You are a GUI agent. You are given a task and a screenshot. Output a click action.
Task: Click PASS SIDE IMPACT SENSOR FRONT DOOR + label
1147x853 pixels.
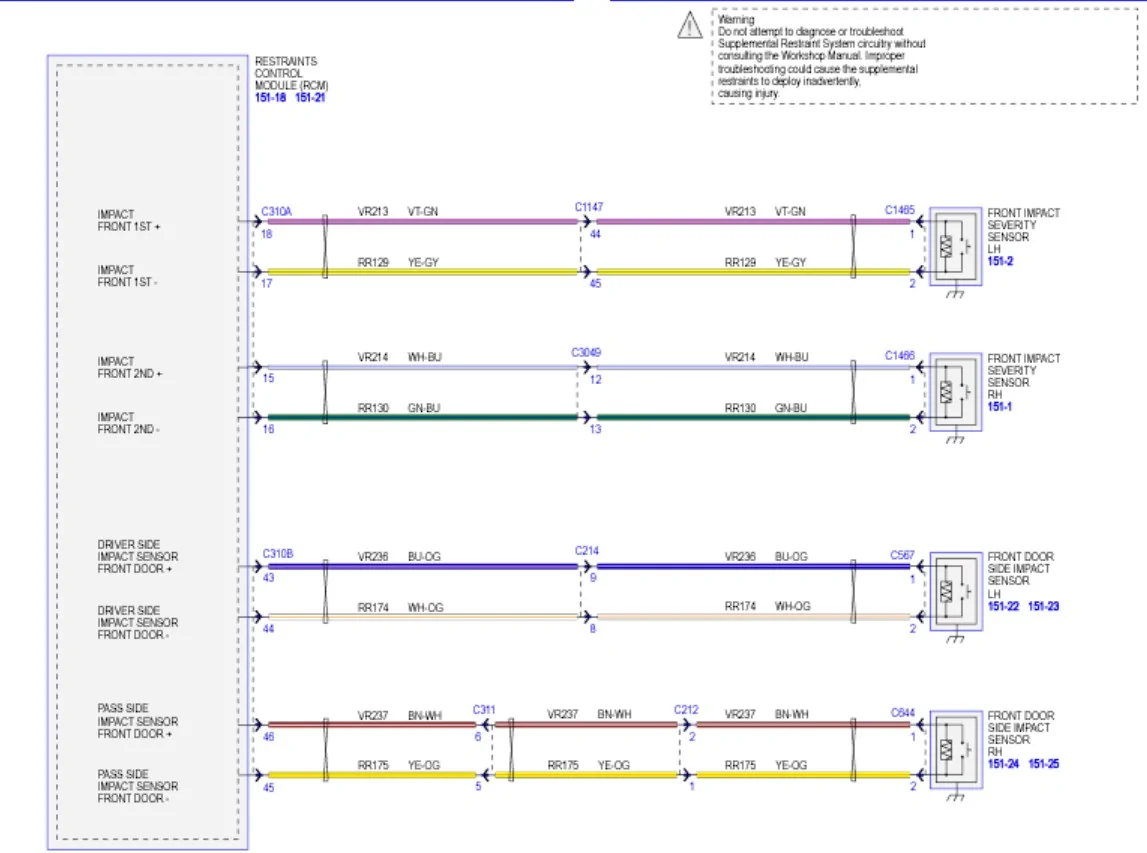(138, 721)
